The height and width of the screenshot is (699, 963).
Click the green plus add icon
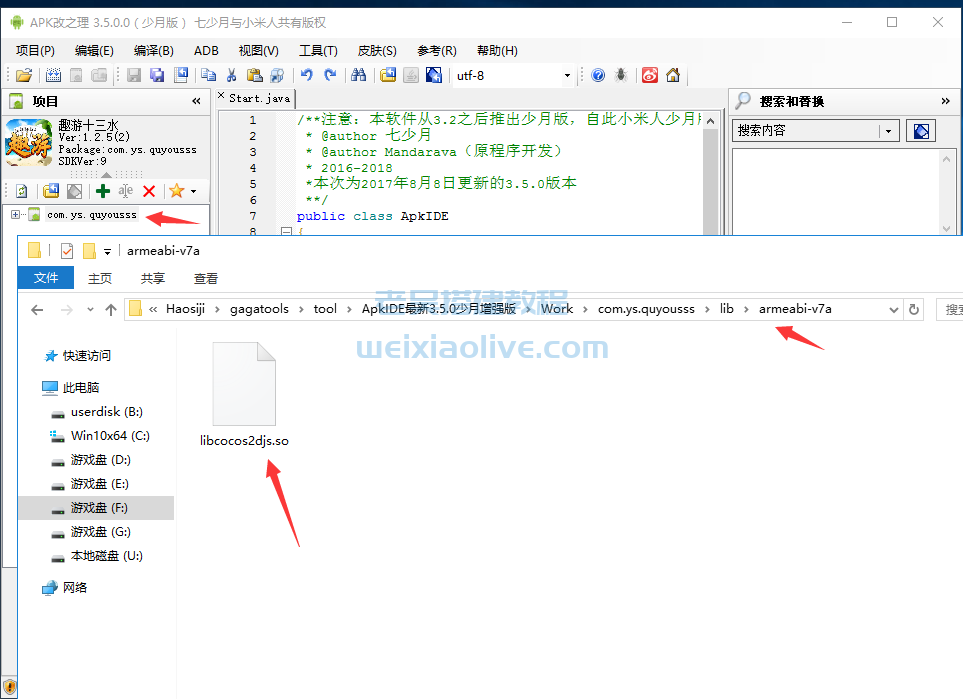tap(102, 191)
